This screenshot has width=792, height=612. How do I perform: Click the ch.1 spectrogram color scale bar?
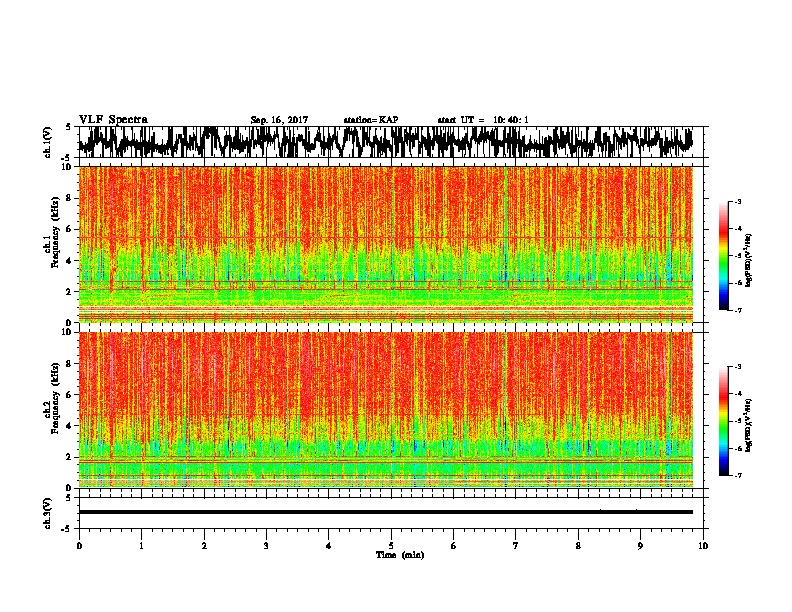(x=724, y=256)
